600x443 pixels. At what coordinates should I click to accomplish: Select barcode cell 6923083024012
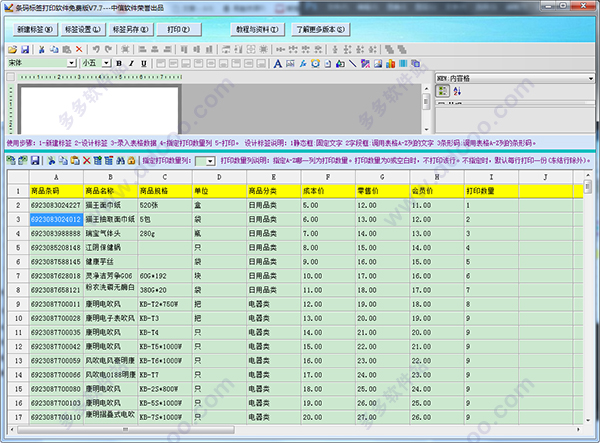[56, 219]
